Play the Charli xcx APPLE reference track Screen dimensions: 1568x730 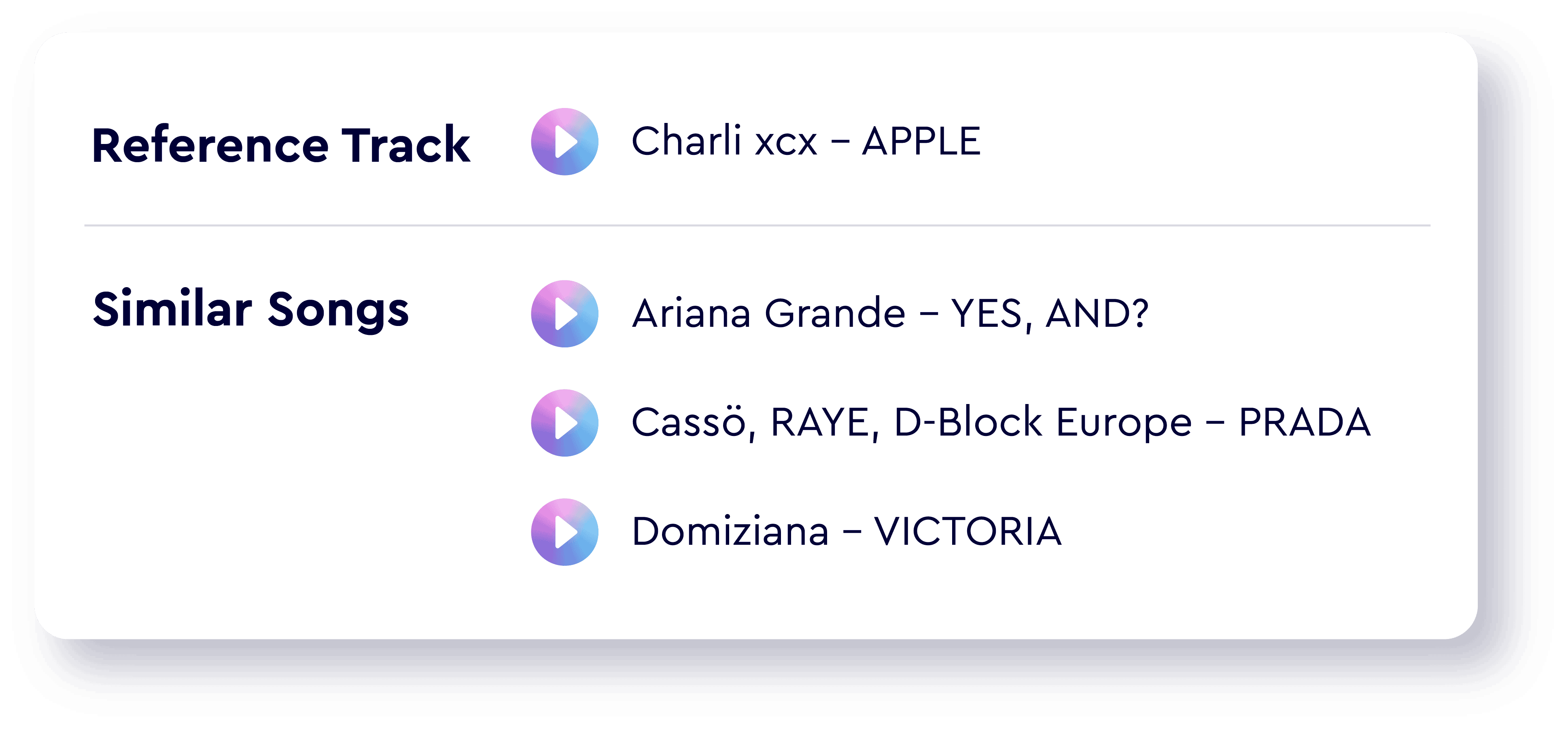coord(564,142)
